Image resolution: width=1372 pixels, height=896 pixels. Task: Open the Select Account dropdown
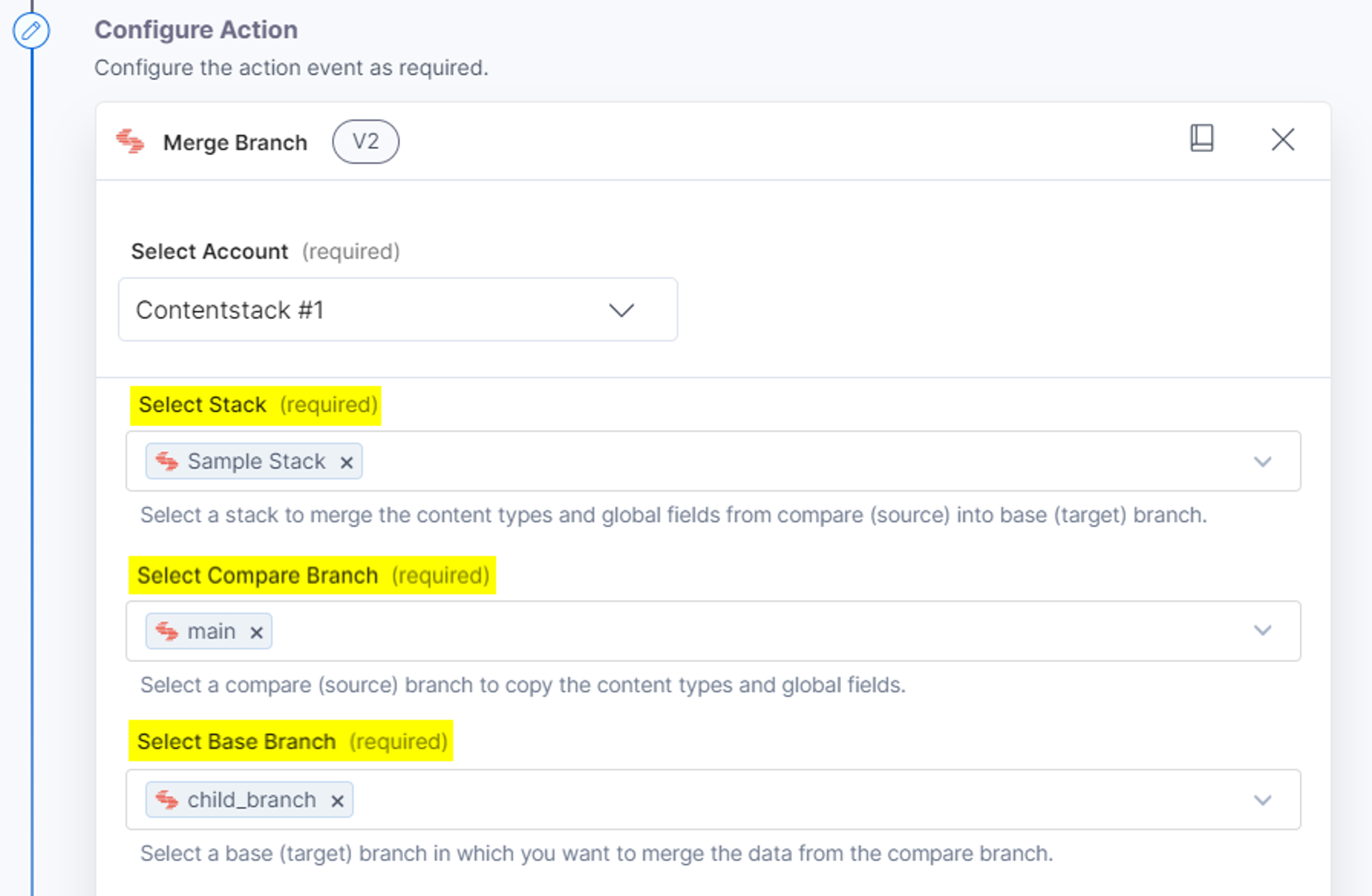click(398, 310)
